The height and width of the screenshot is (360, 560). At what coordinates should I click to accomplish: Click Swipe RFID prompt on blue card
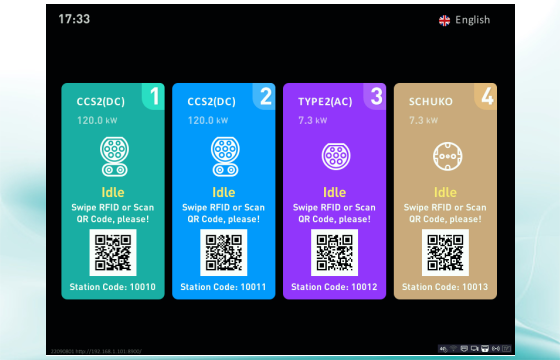[x=224, y=213]
